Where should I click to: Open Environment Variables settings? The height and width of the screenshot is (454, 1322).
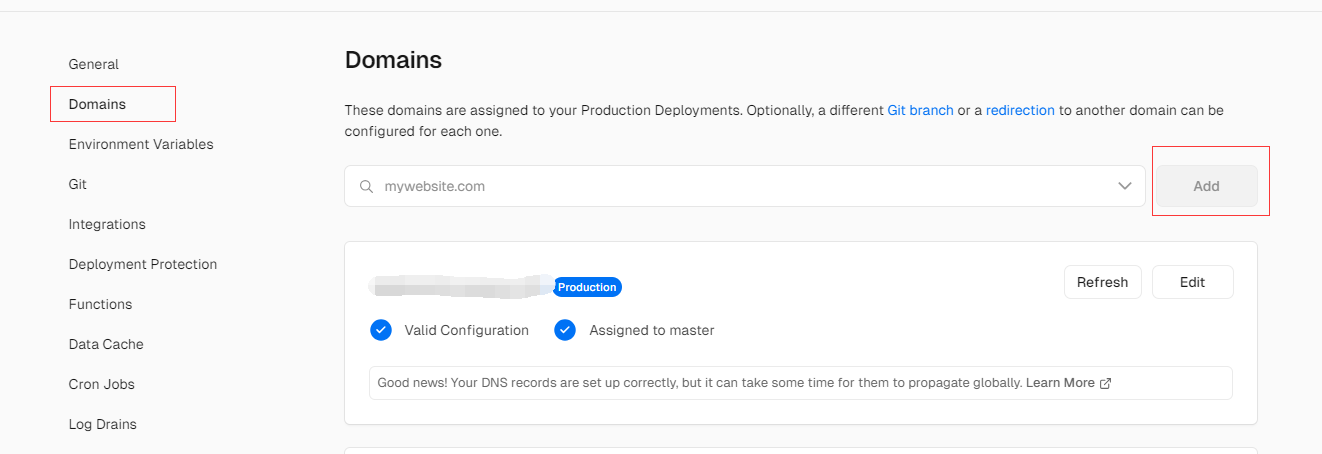tap(141, 144)
